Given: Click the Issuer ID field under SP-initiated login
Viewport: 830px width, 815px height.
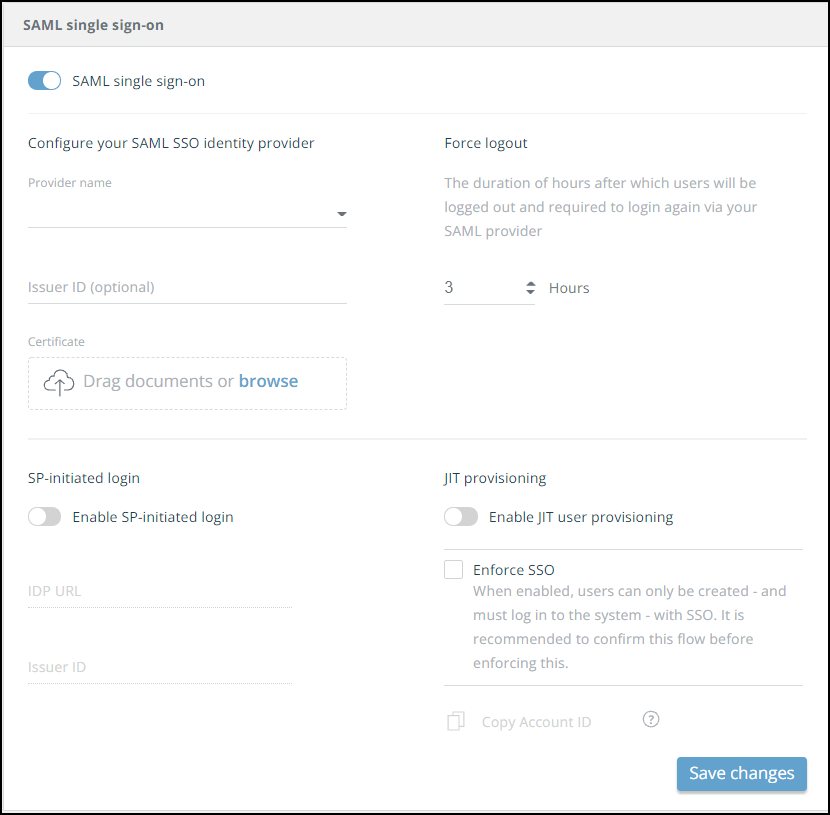Looking at the screenshot, I should pos(160,667).
